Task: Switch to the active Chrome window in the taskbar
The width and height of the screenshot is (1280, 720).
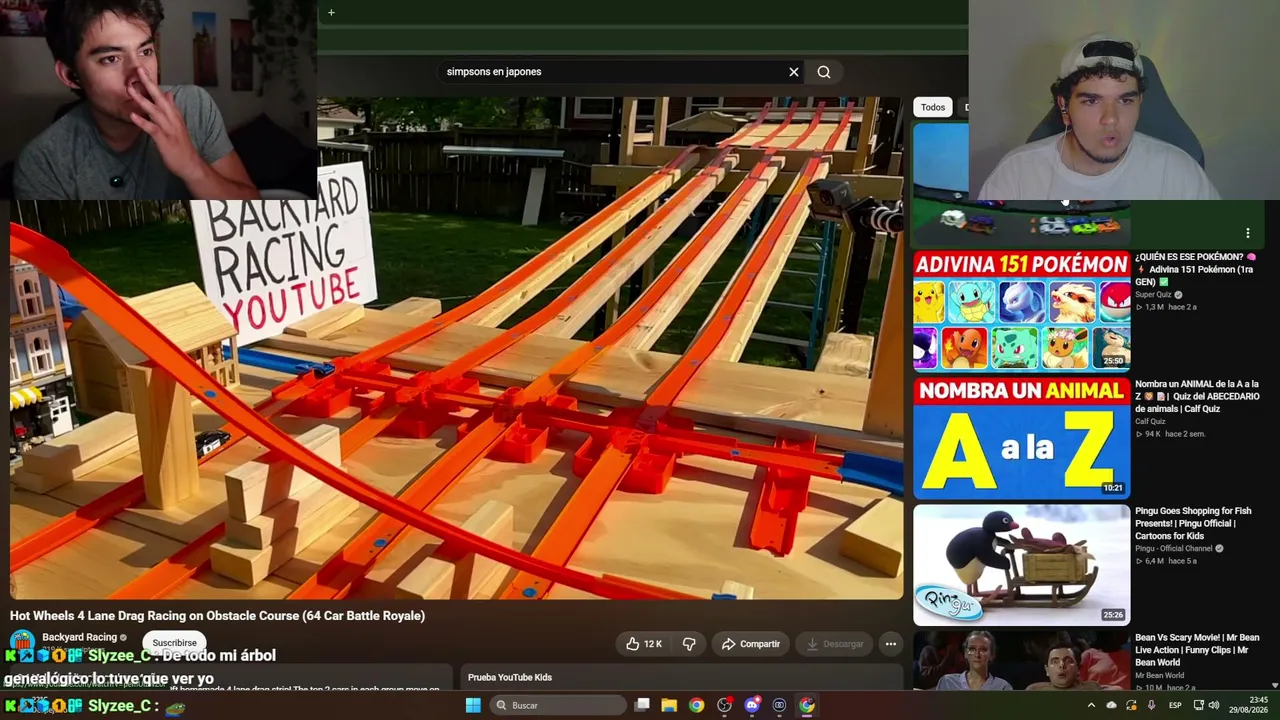Action: point(807,705)
